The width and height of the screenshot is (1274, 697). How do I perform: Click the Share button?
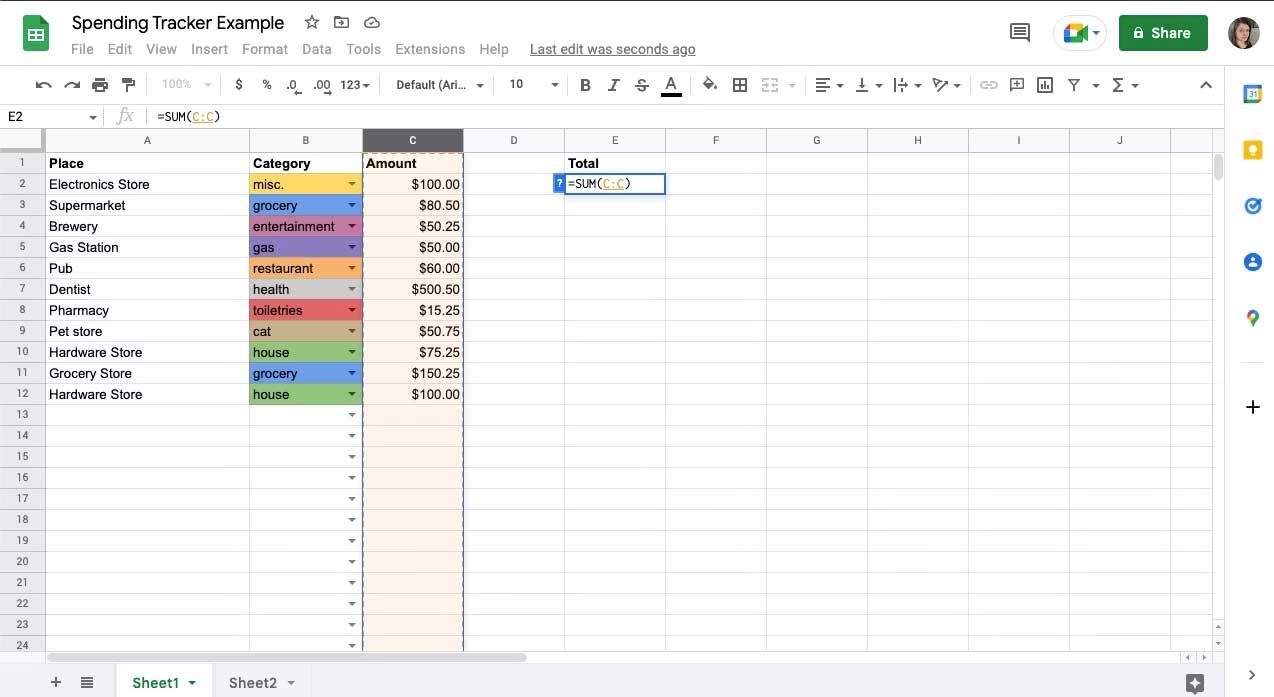coord(1162,32)
